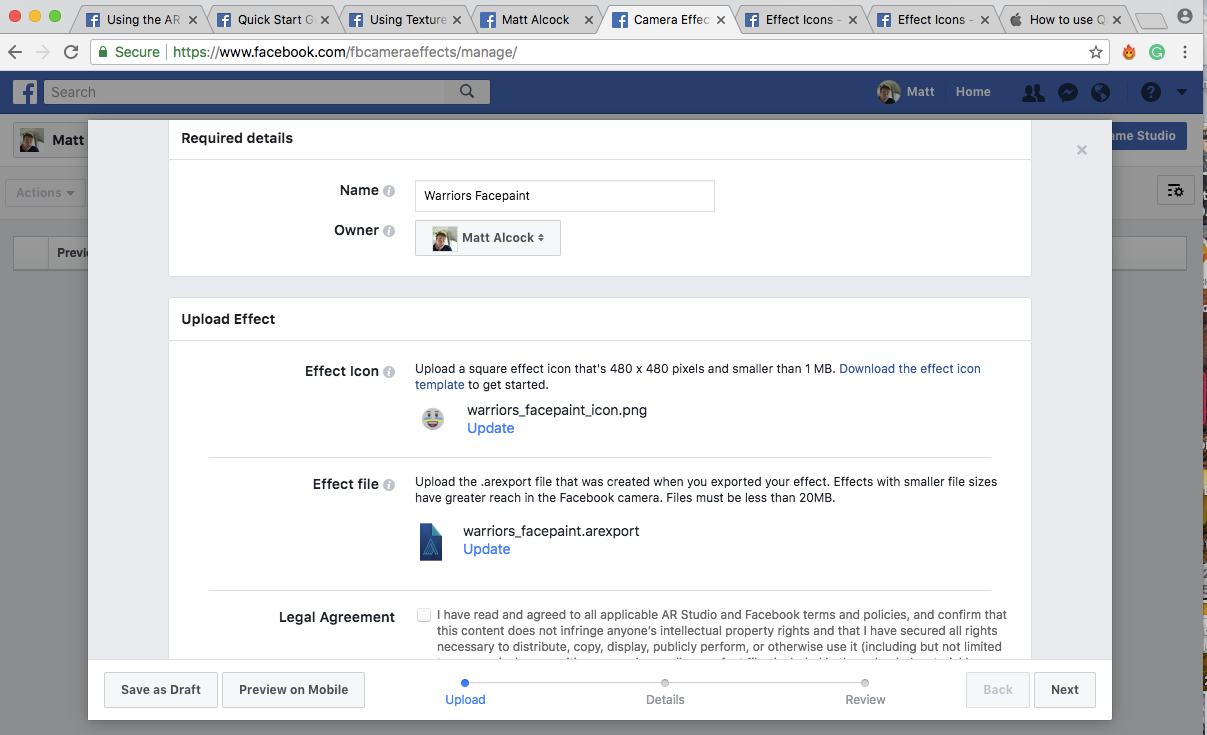1207x735 pixels.
Task: Click the Home link in Facebook header
Action: tap(973, 92)
